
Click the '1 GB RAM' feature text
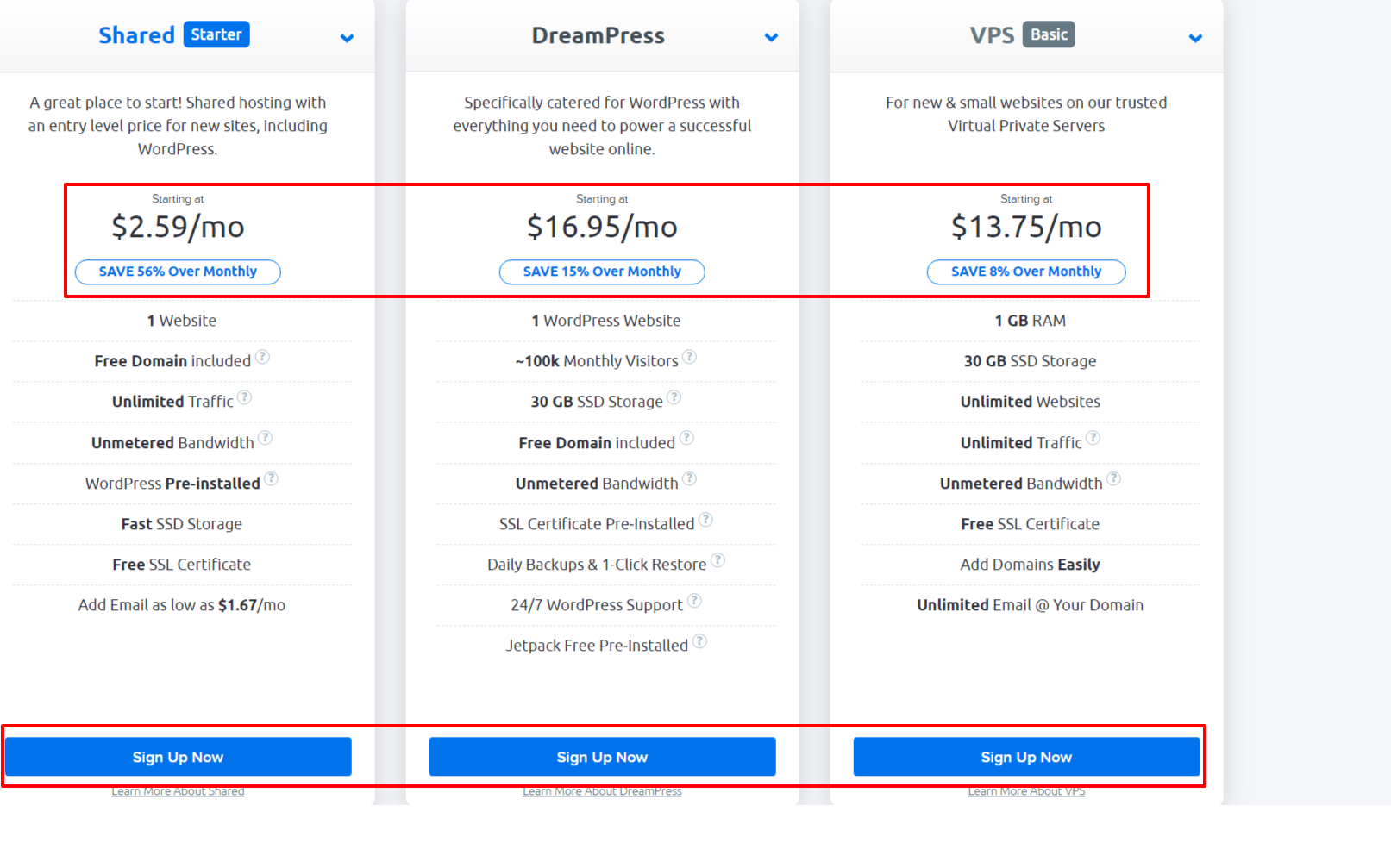point(1031,321)
